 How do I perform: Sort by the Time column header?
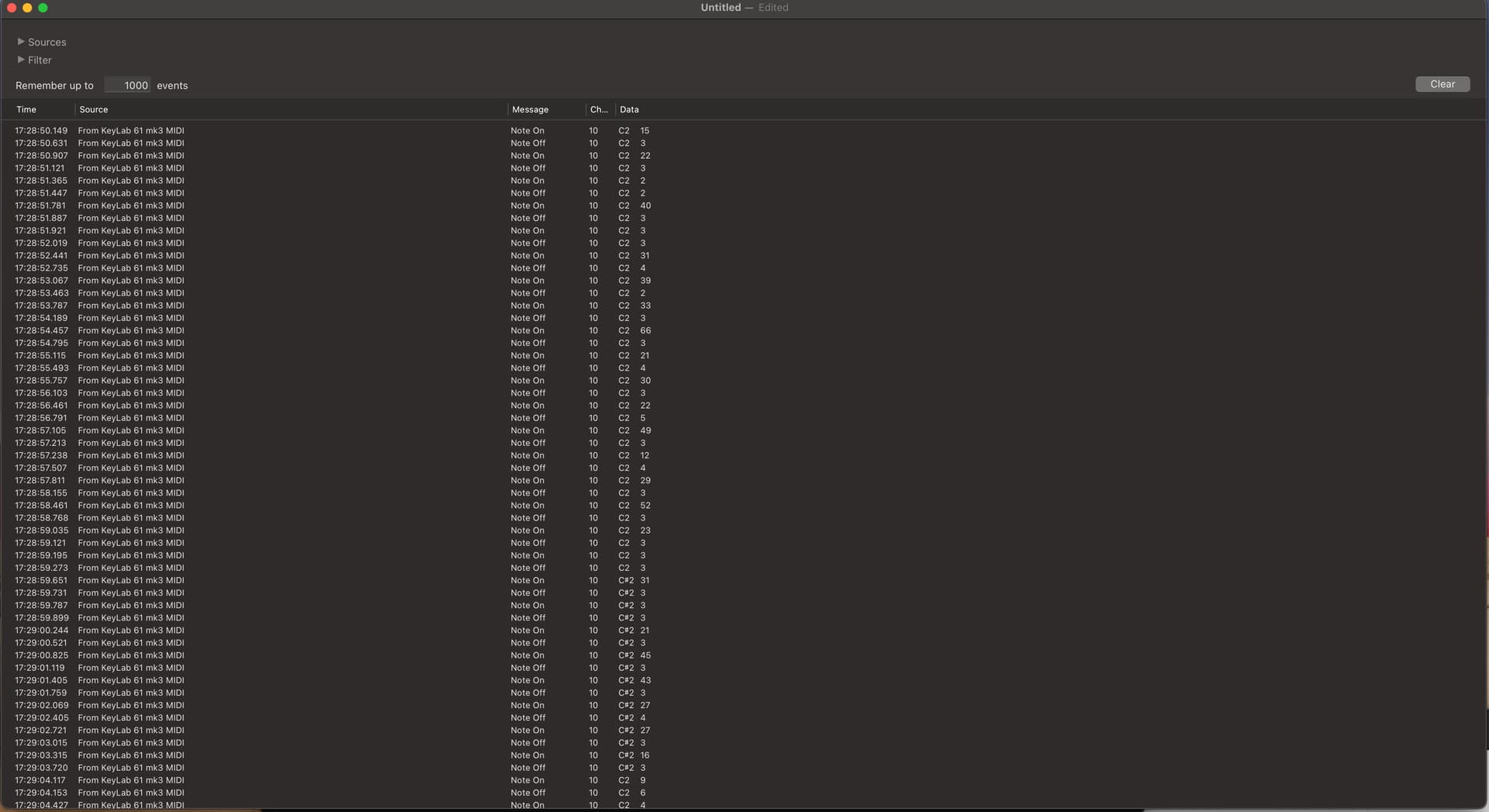coord(26,109)
